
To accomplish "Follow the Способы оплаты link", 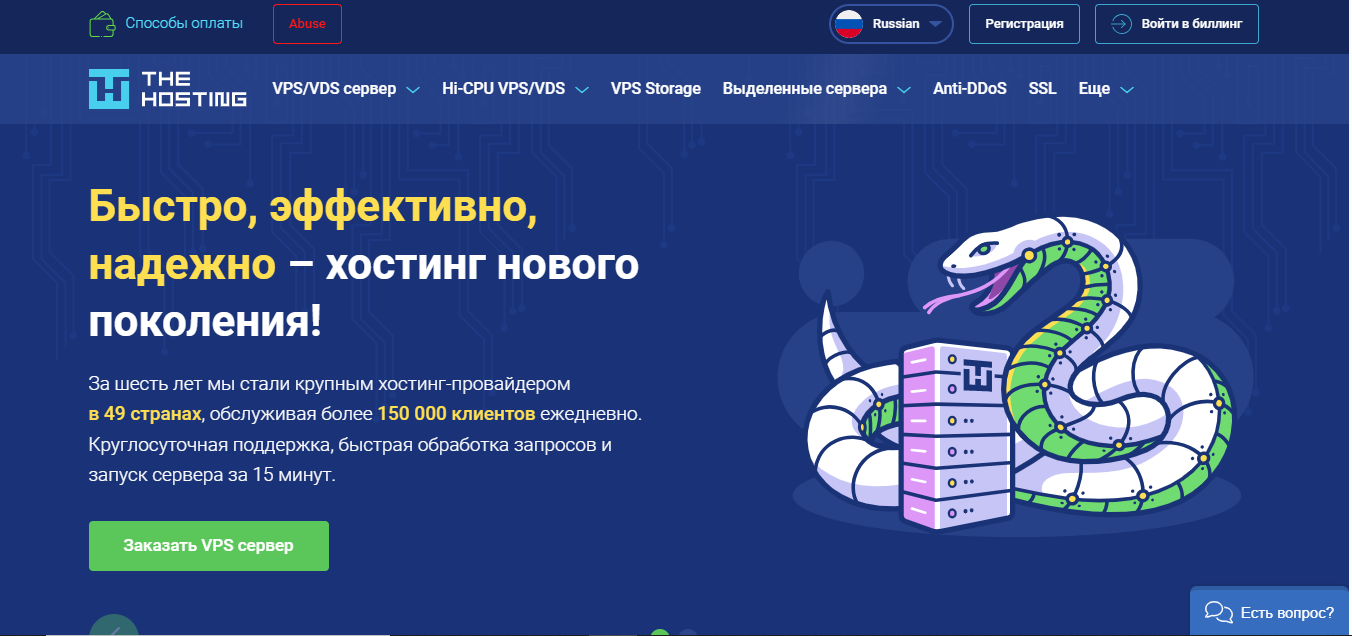I will tap(183, 23).
